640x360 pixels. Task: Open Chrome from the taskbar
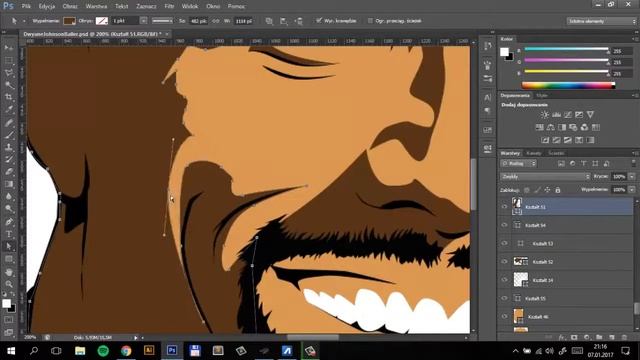tap(126, 351)
